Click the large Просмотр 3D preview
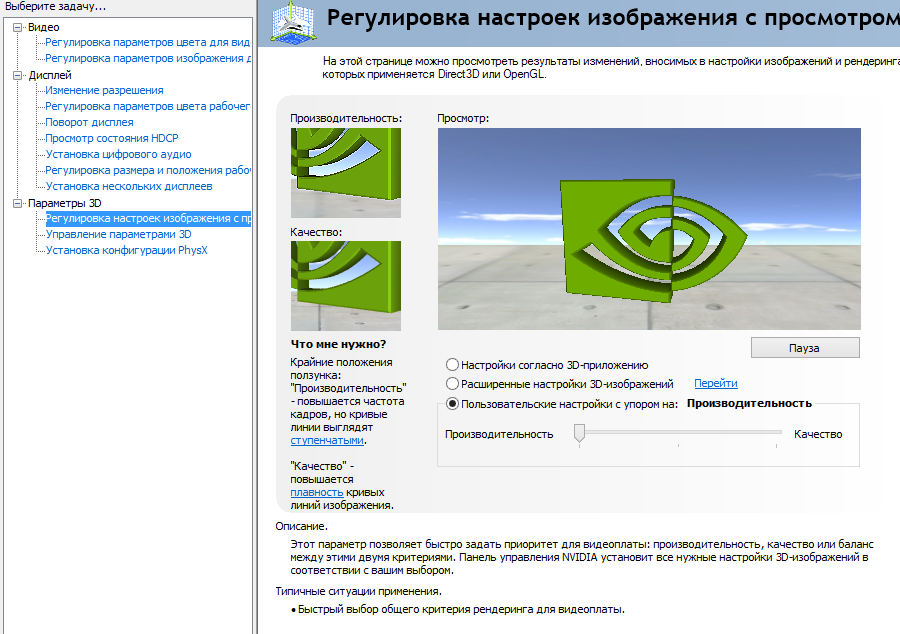 coord(649,229)
